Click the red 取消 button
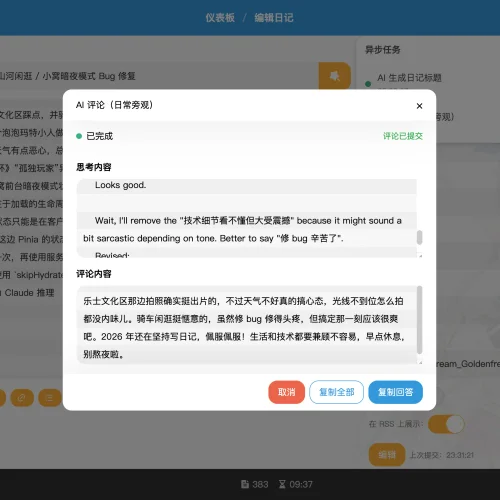The height and width of the screenshot is (500, 500). pyautogui.click(x=287, y=392)
